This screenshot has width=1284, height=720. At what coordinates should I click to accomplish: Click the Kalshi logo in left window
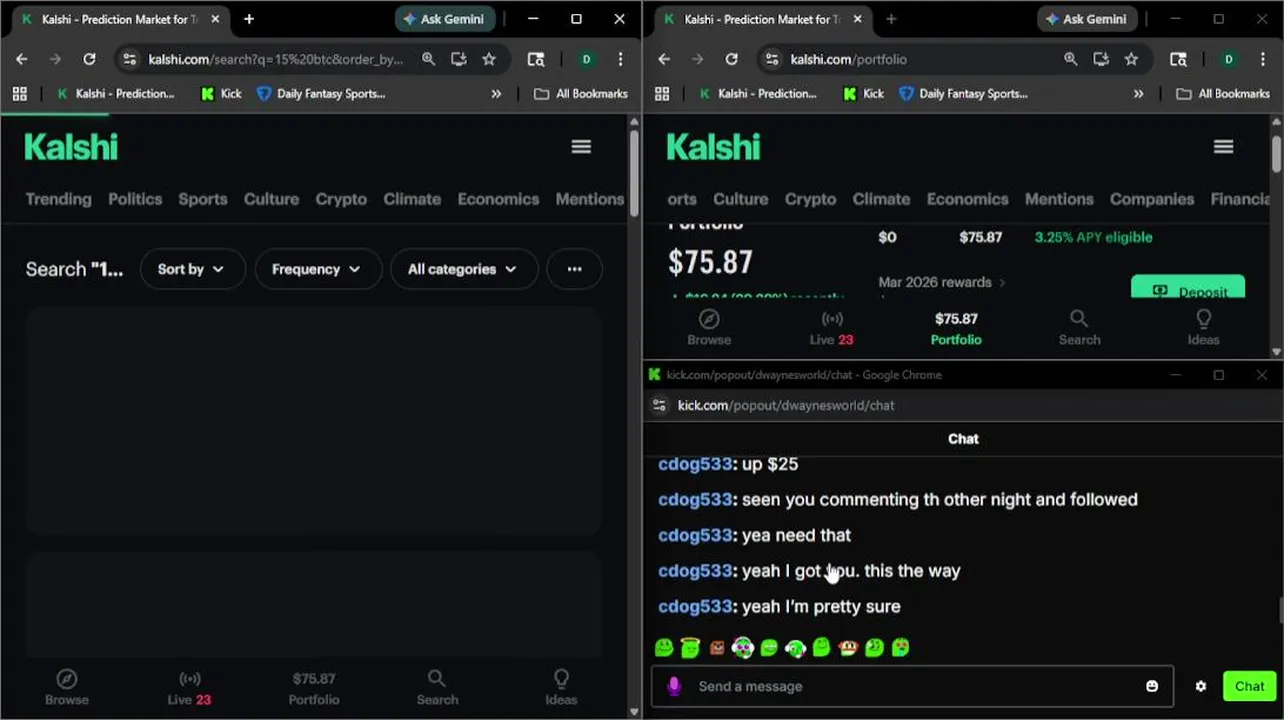(71, 147)
